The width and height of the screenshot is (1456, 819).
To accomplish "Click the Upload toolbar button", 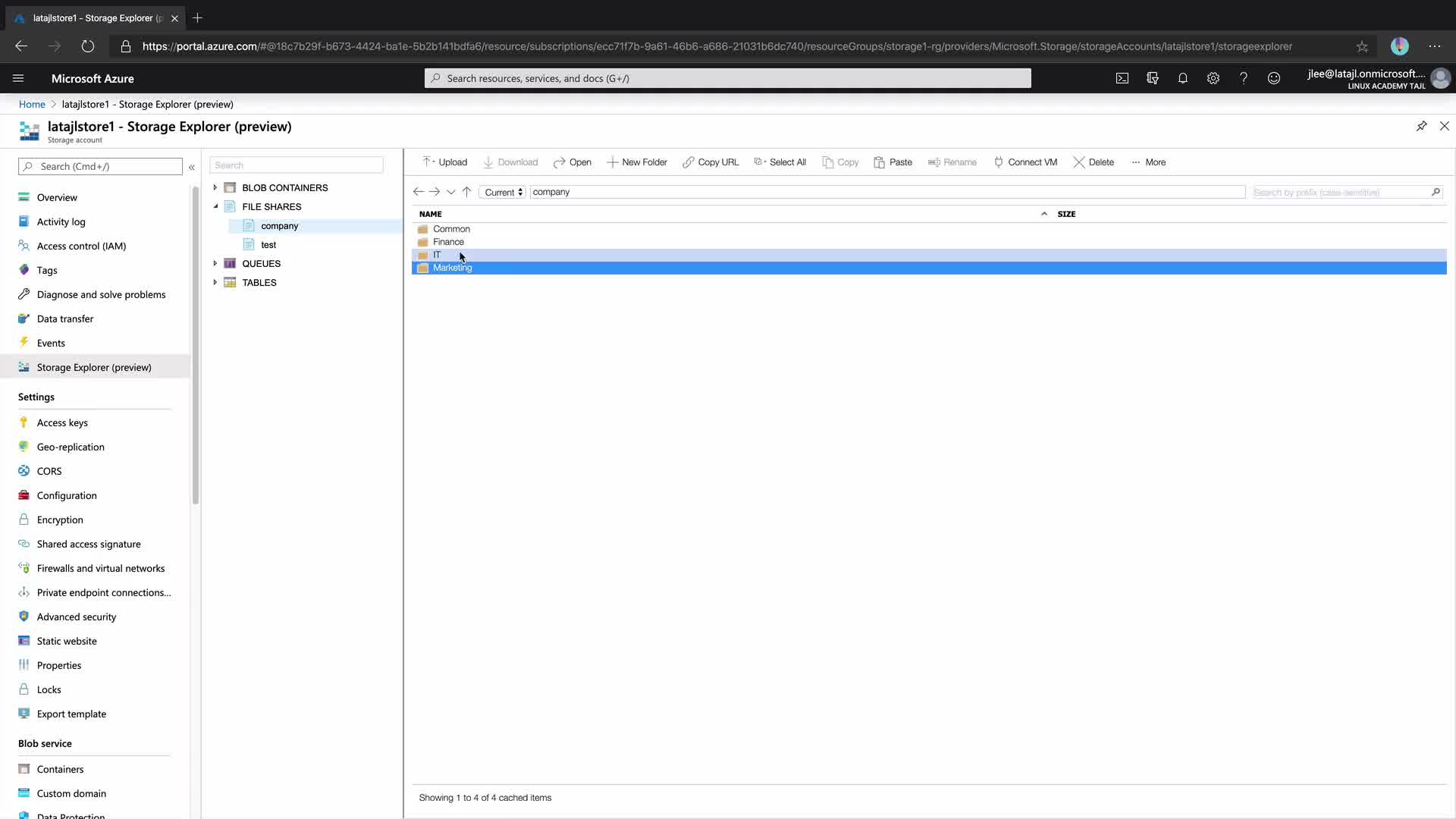I will click(445, 162).
